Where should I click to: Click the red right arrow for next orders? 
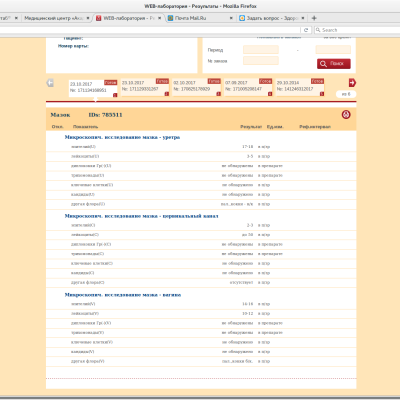pos(352,83)
